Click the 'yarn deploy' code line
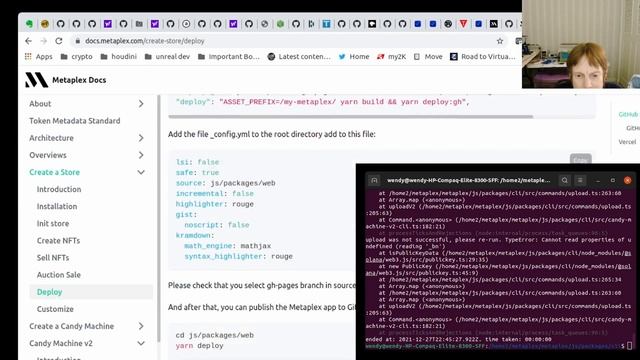This screenshot has width=640, height=360. [x=200, y=346]
